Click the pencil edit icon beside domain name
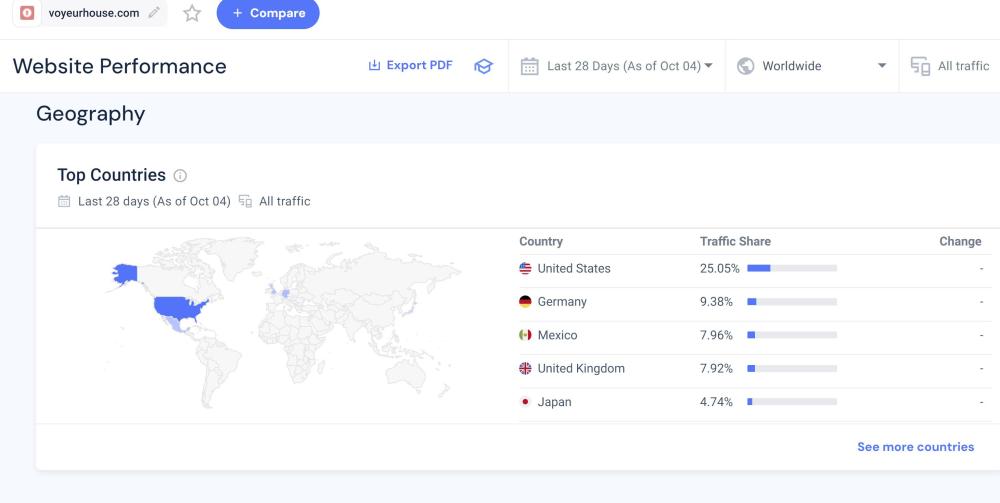Image resolution: width=1000 pixels, height=503 pixels. (153, 13)
